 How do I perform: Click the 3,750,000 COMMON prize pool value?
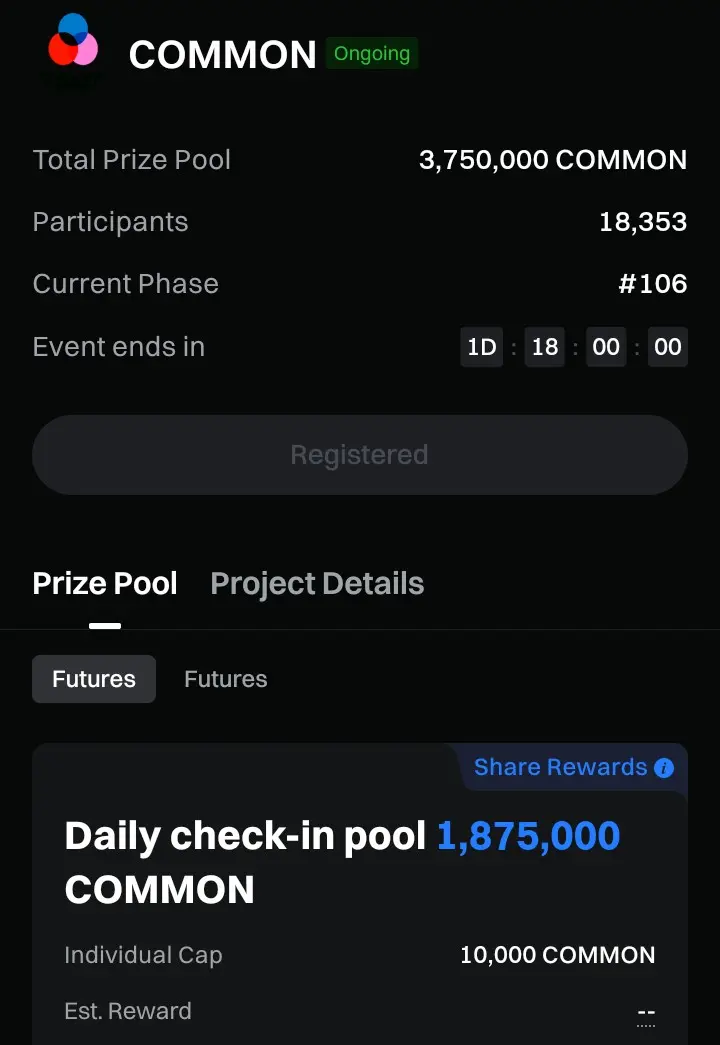553,160
